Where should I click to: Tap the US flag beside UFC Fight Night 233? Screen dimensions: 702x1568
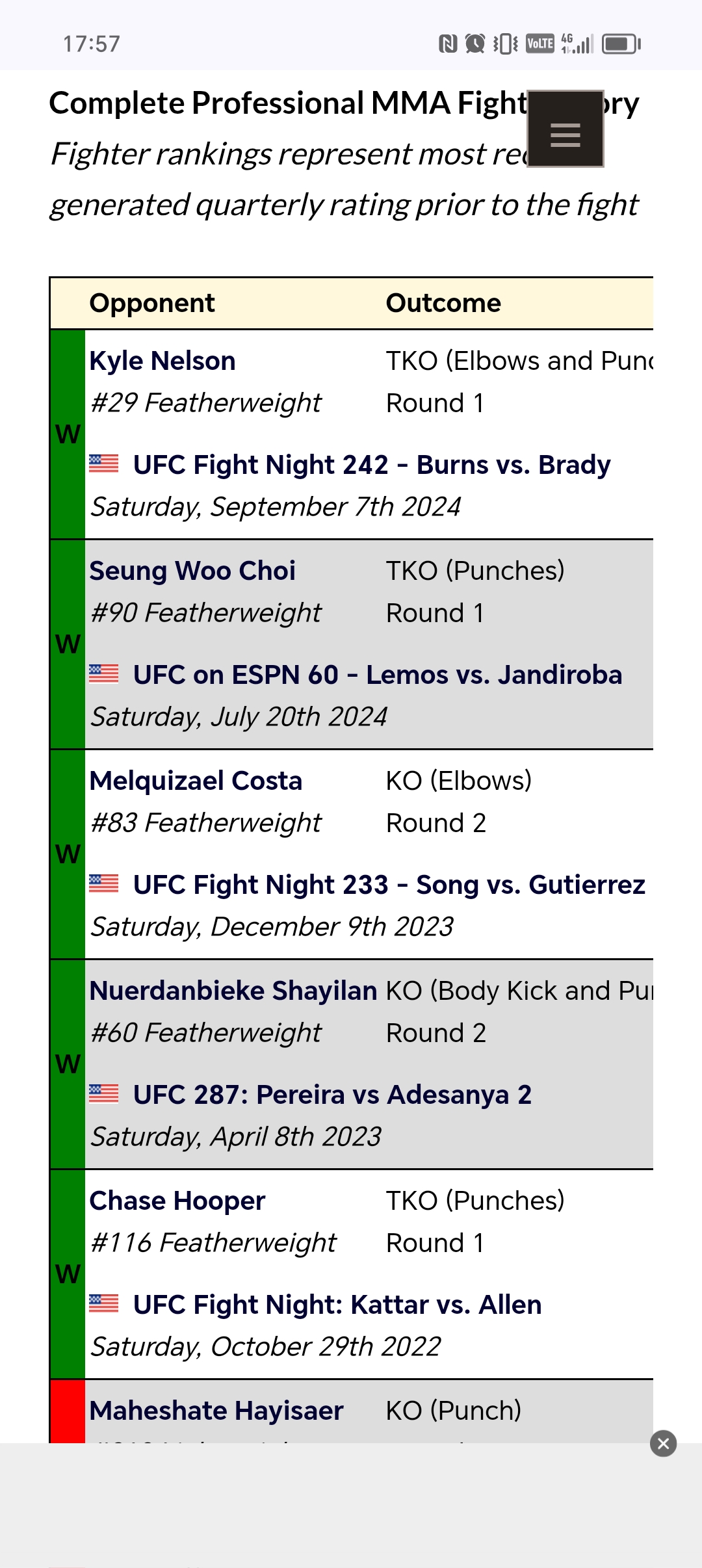point(104,883)
